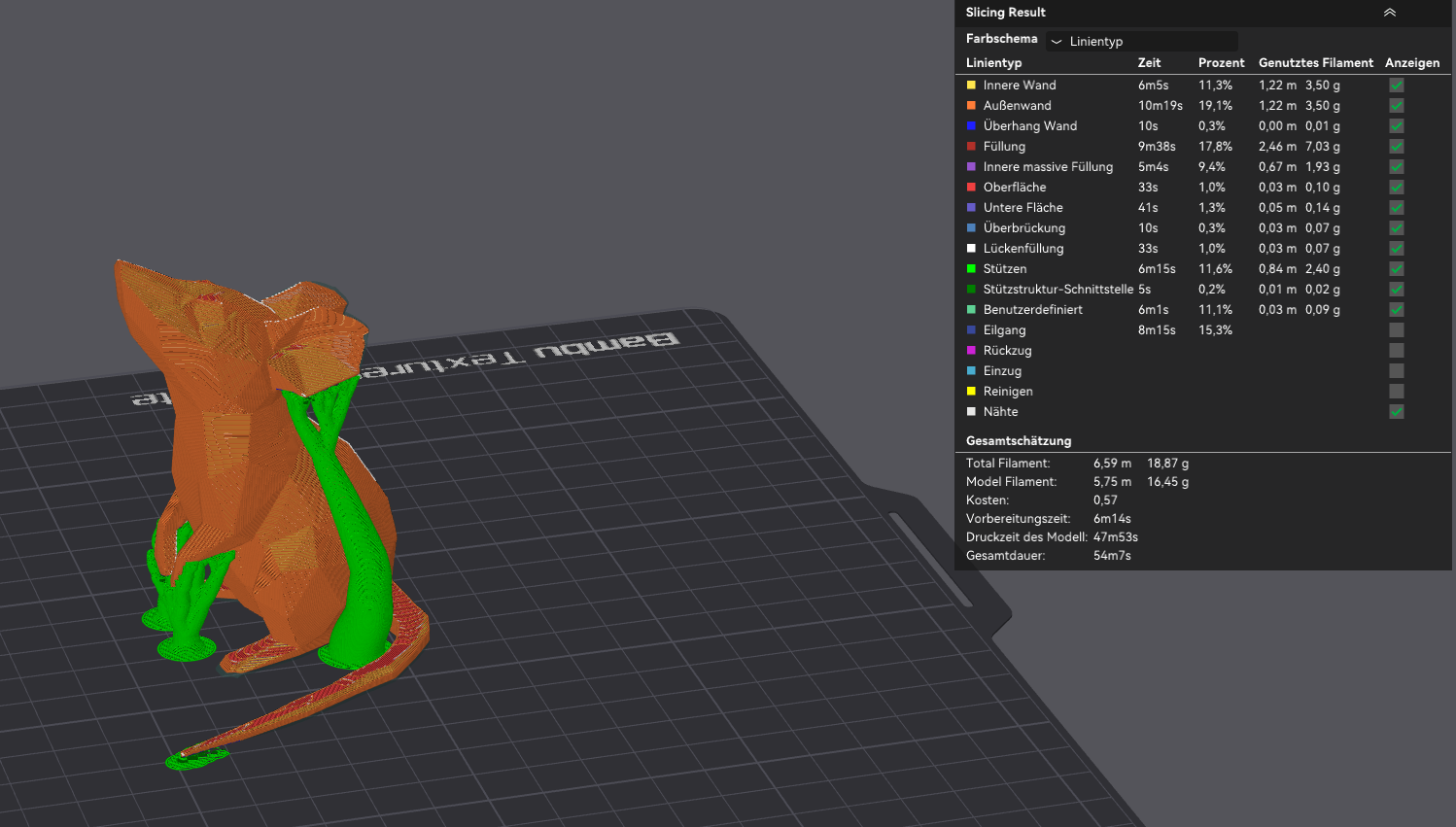The width and height of the screenshot is (1456, 827).
Task: Click the Gesamtdauer value 54m7s
Action: 1112,556
